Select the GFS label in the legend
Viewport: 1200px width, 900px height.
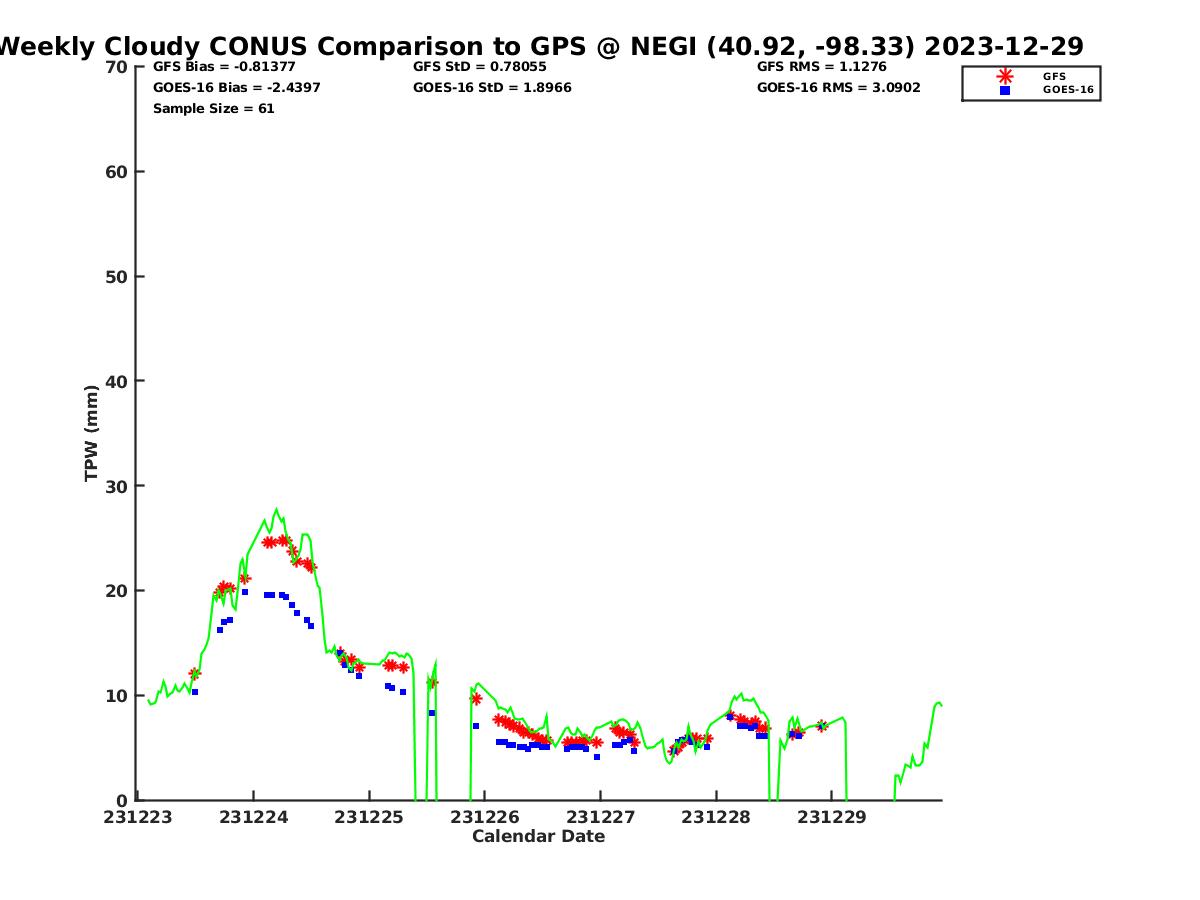tap(1054, 76)
